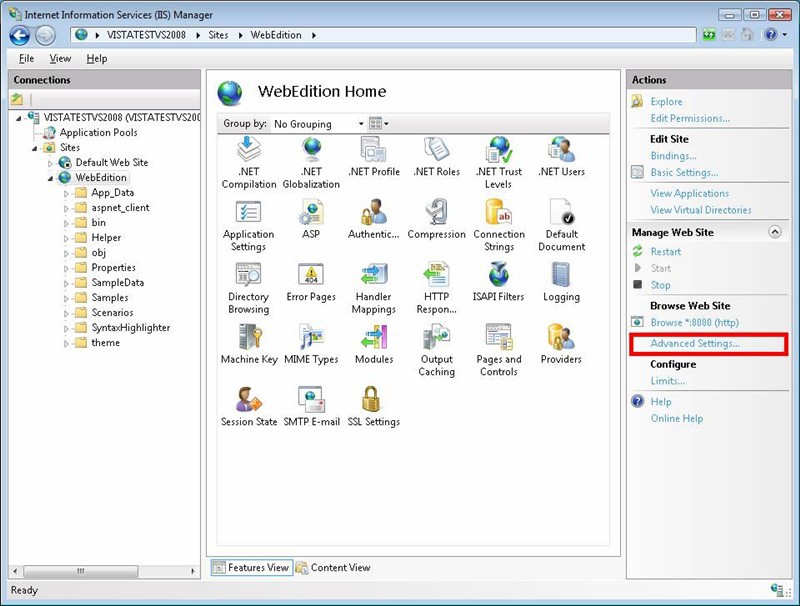The width and height of the screenshot is (800, 606).
Task: Open the Modules feature
Action: pos(374,344)
